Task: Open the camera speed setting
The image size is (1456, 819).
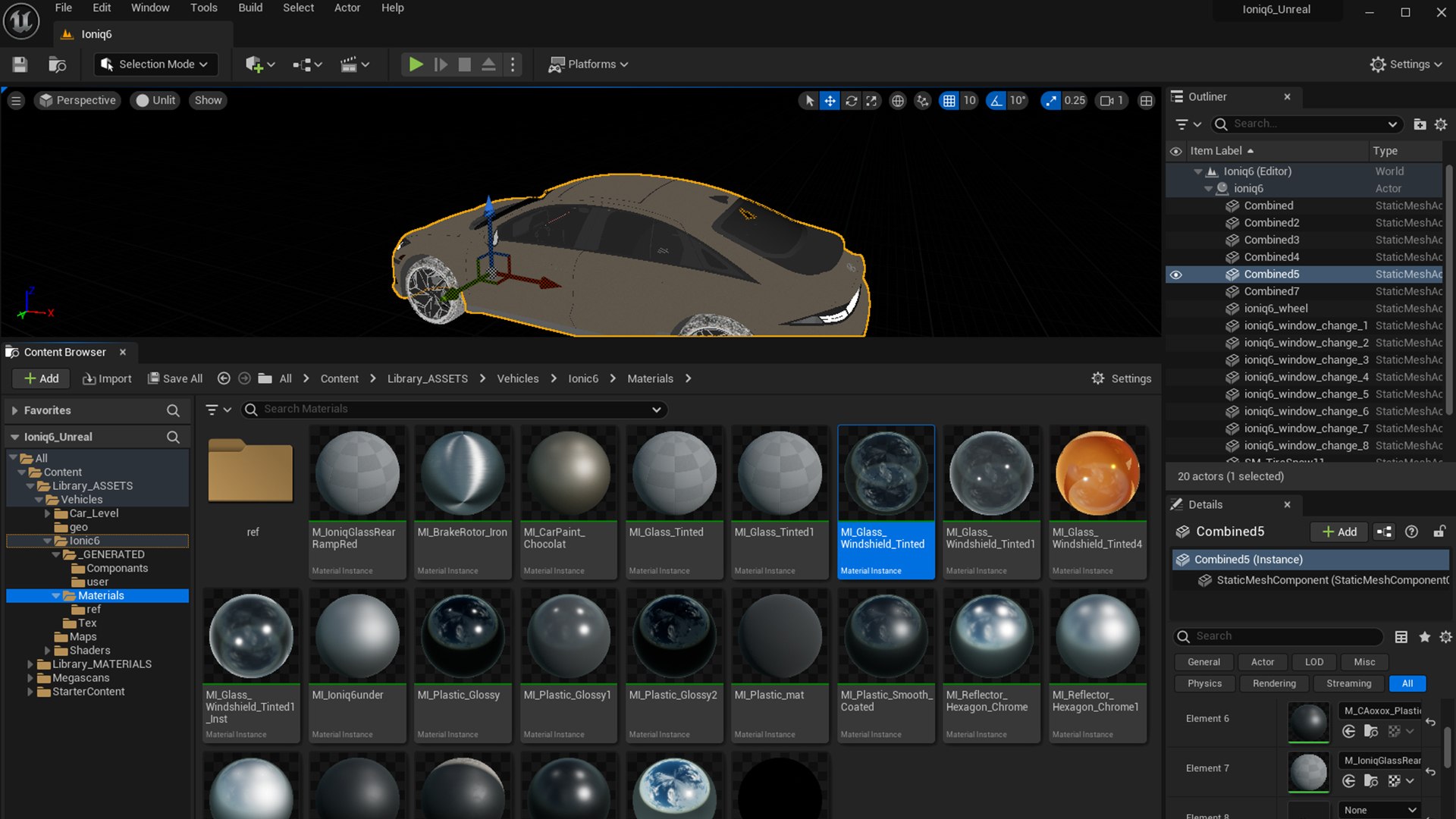Action: 1112,100
